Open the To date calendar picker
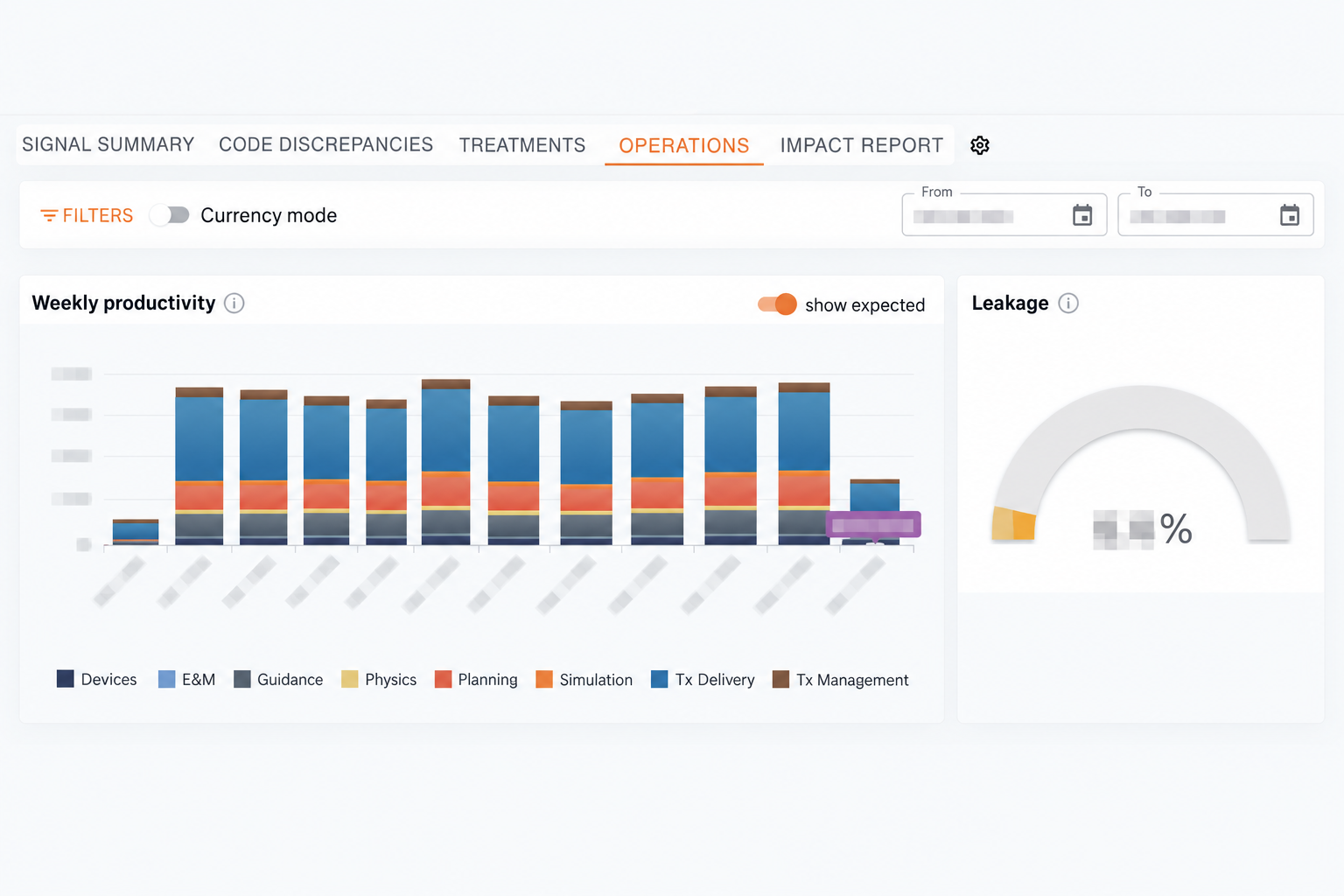The width and height of the screenshot is (1344, 896). tap(1290, 215)
